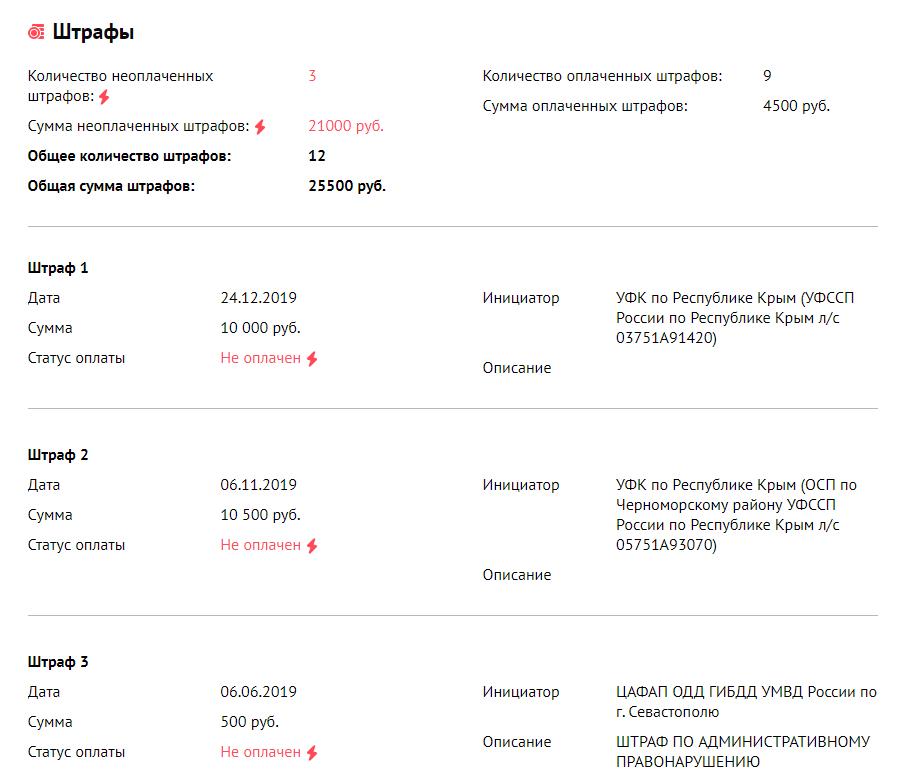
Task: Select the Штраф 3 heading
Action: pyautogui.click(x=58, y=662)
